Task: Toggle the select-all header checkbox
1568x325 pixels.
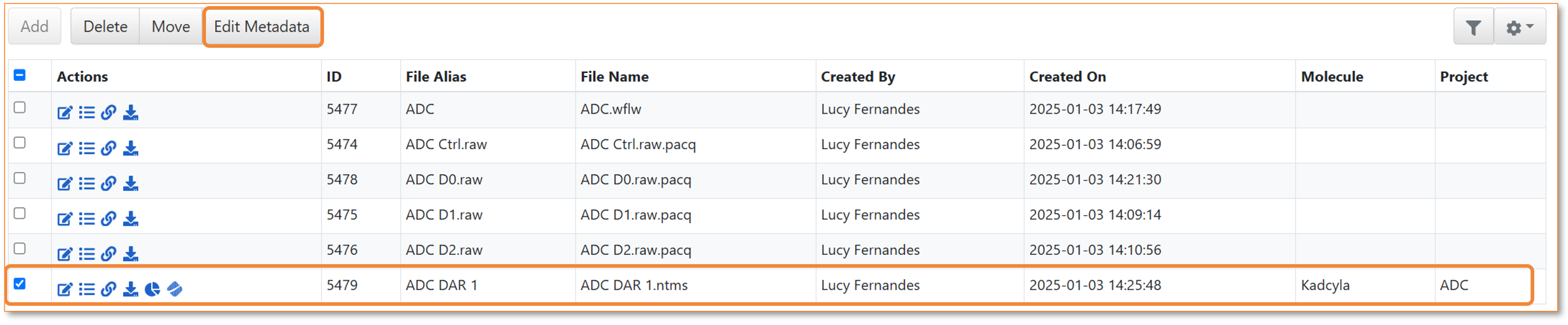Action: 19,75
